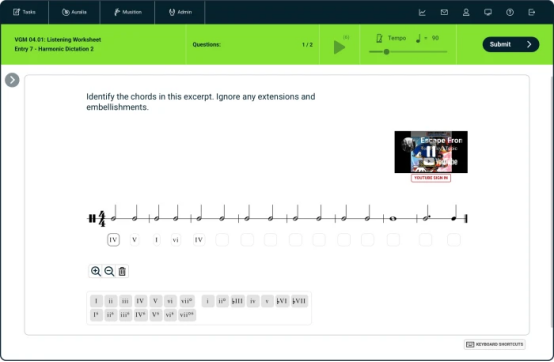This screenshot has width=554, height=362.
Task: Choose the IV6 inversion chord button
Action: pos(141,315)
